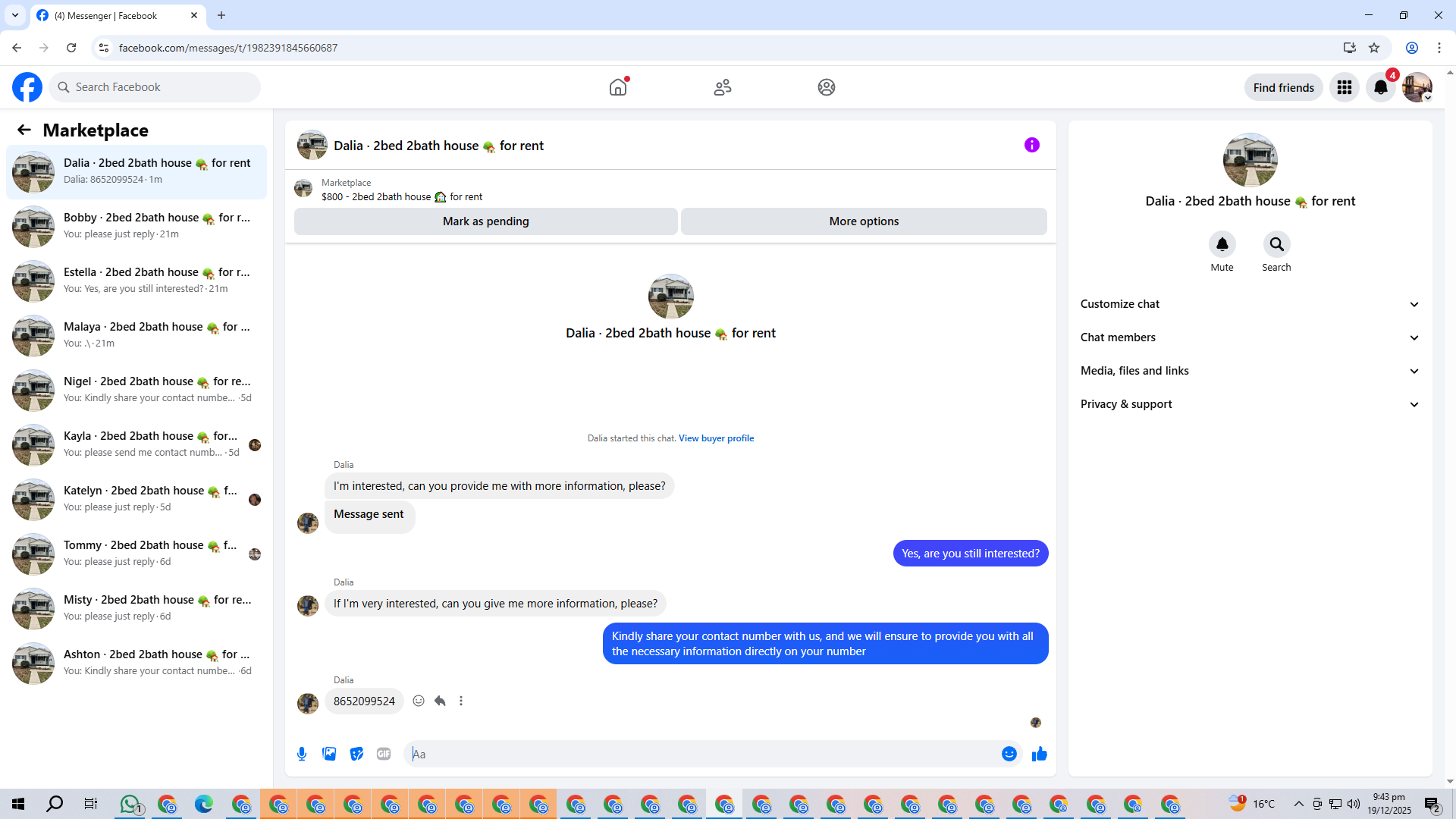
Task: Toggle conversation information panel icon
Action: pyautogui.click(x=1031, y=145)
